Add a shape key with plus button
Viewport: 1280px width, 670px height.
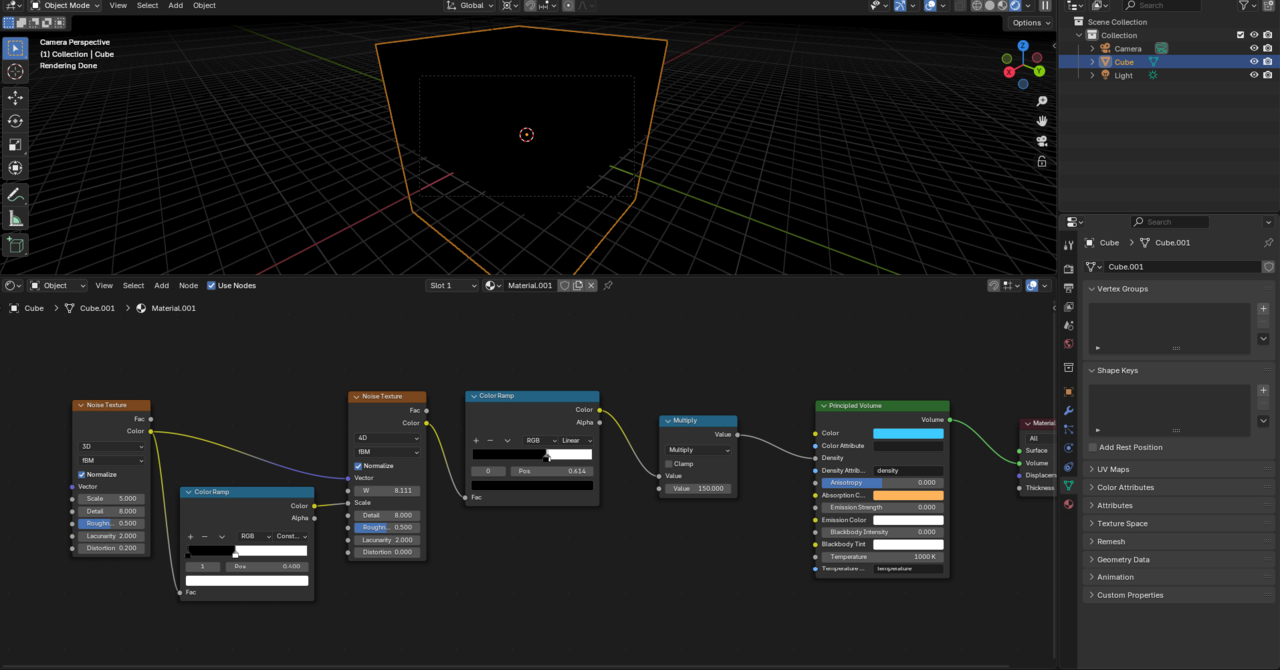(x=1263, y=391)
